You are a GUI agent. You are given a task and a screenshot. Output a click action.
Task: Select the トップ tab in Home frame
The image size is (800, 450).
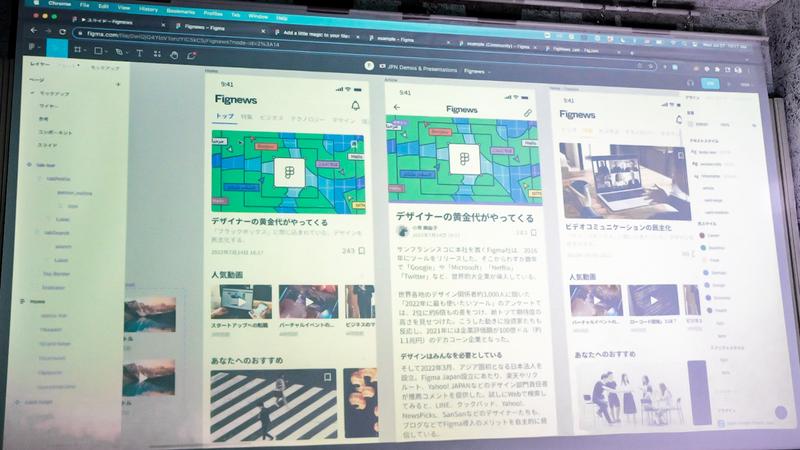(224, 116)
